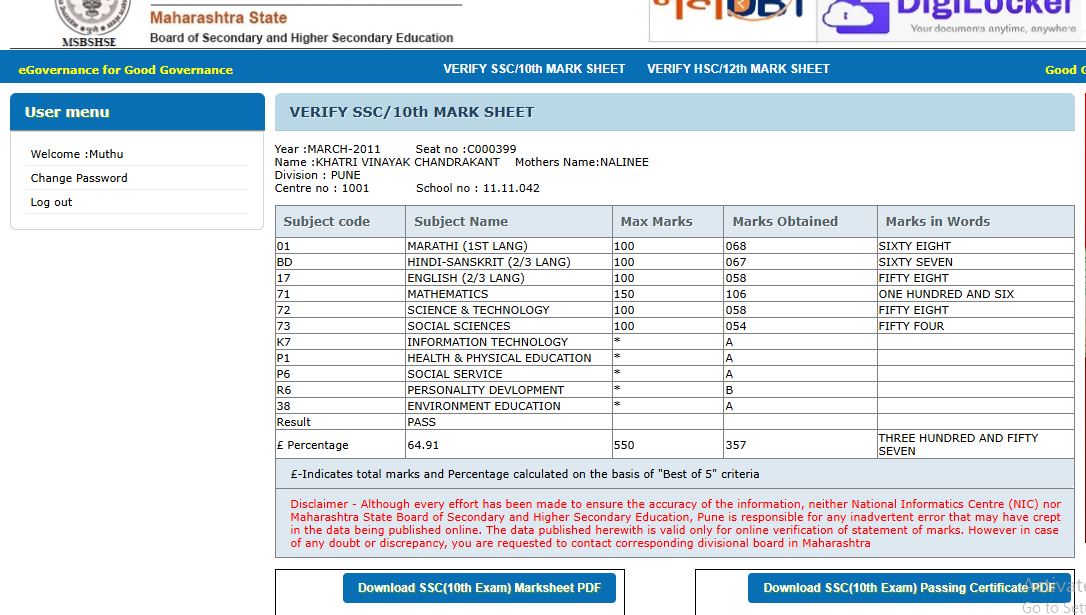Click the Subject Name column header
Viewport: 1086px width, 615px height.
(461, 222)
